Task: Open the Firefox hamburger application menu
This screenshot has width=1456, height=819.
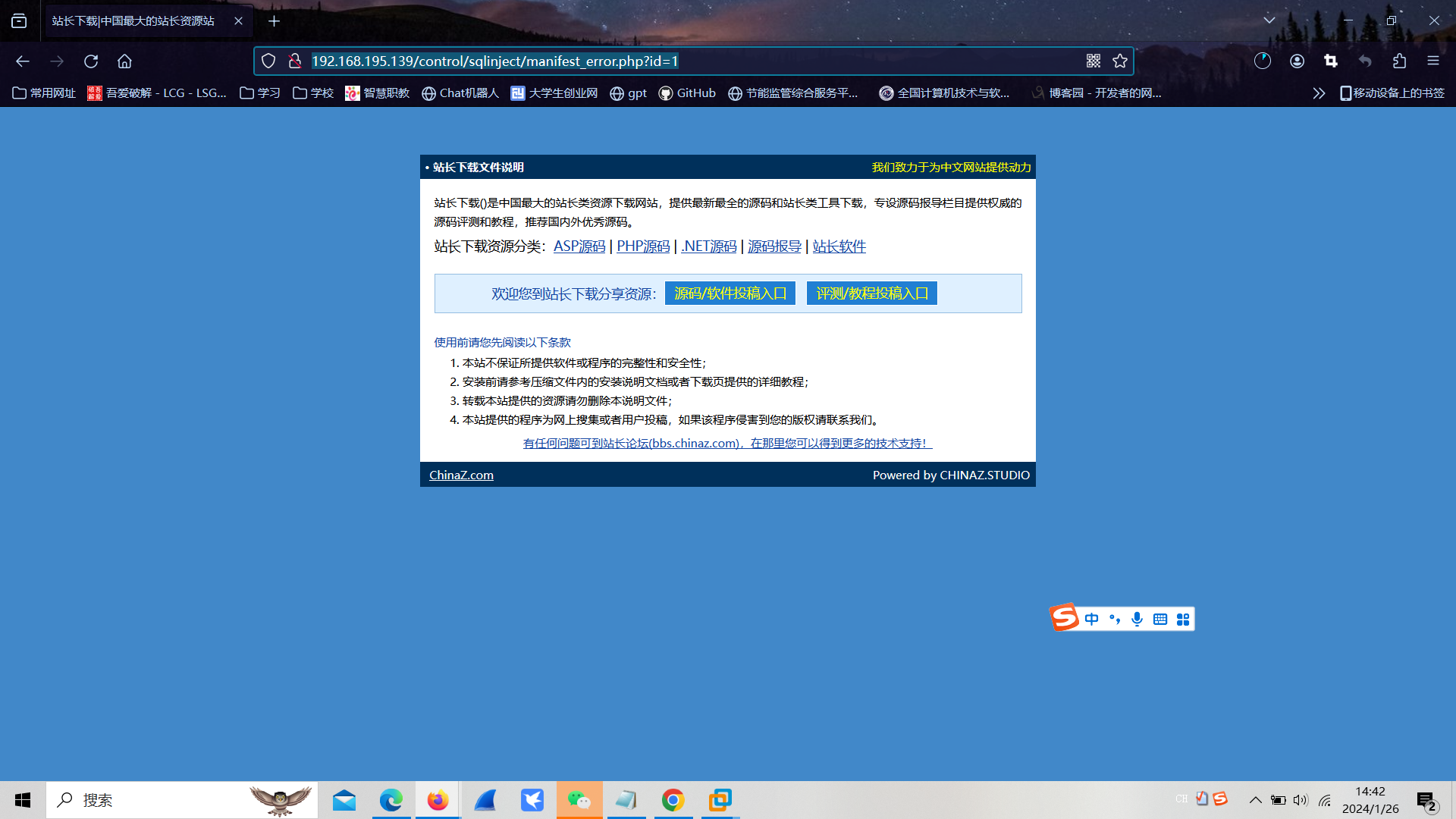Action: coord(1432,61)
